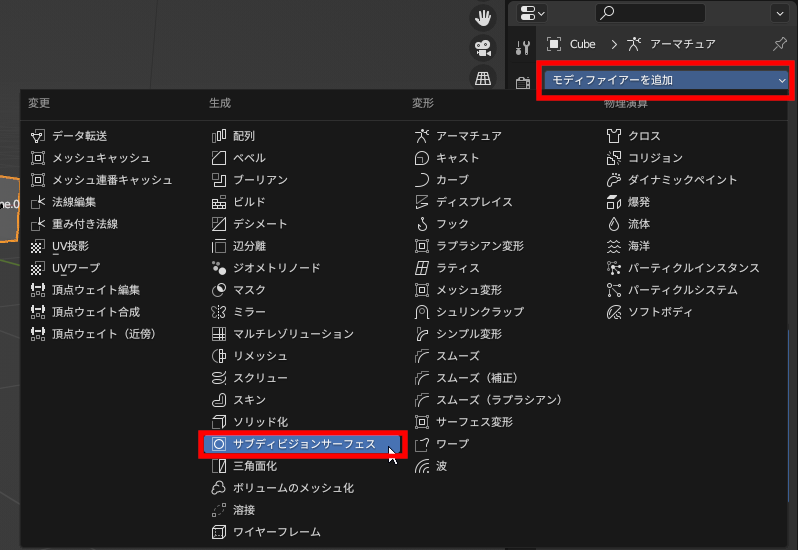Click the カーブ modifier icon
The image size is (798, 550).
[422, 180]
